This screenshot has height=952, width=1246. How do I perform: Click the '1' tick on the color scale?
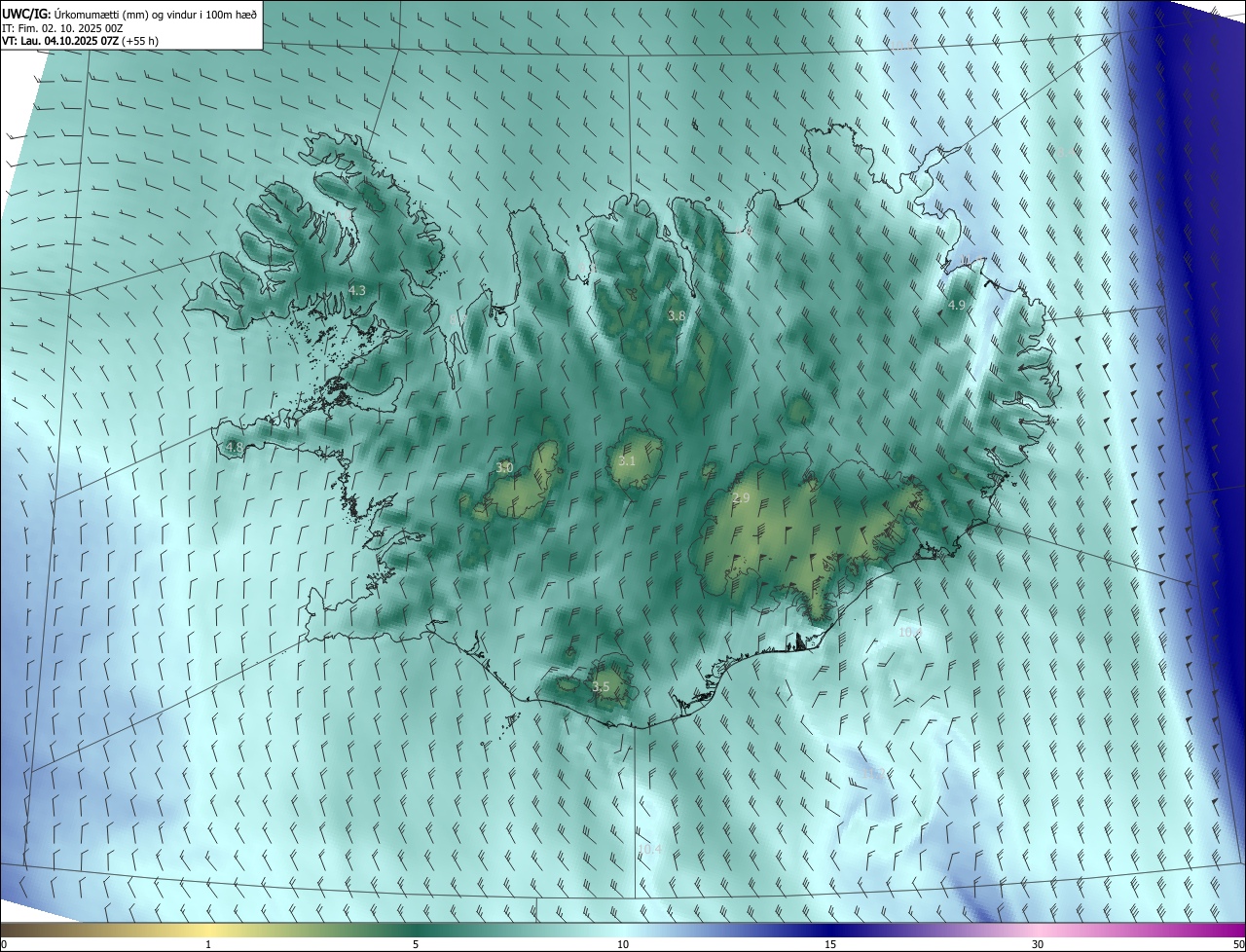(209, 944)
